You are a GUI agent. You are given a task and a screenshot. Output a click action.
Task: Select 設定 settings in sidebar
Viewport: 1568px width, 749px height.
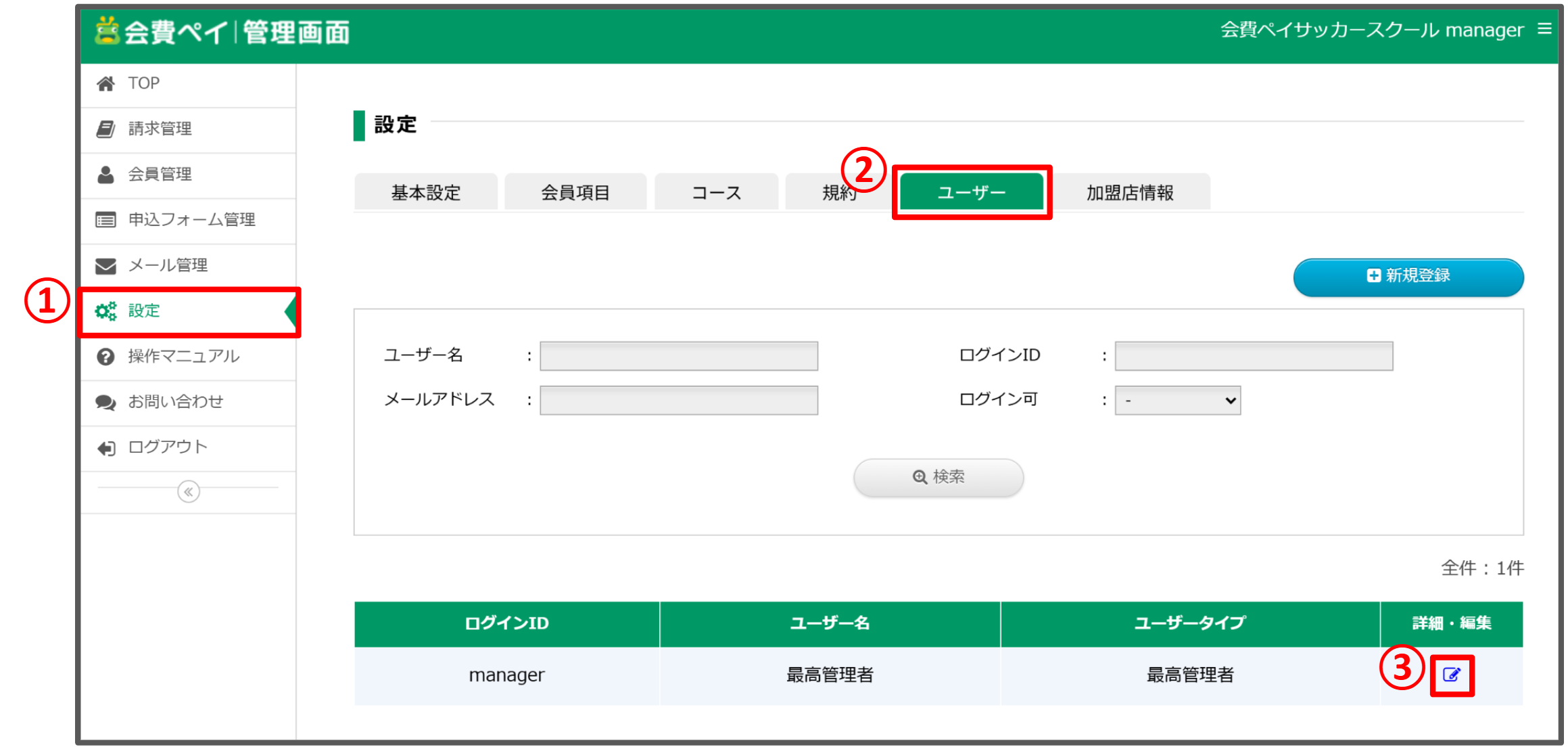coord(144,311)
